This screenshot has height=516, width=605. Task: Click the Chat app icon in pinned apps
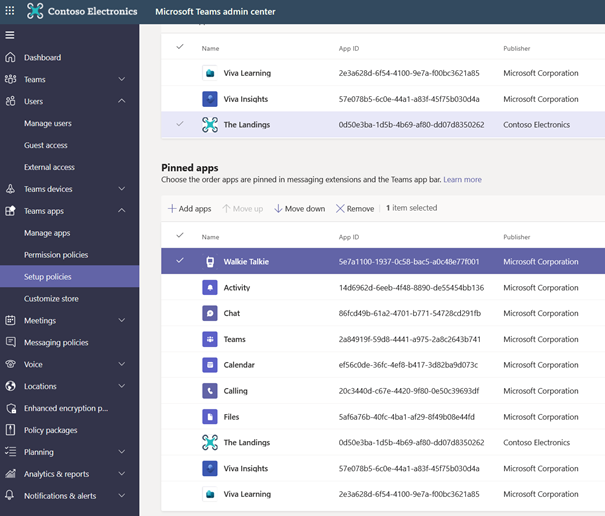click(x=210, y=313)
